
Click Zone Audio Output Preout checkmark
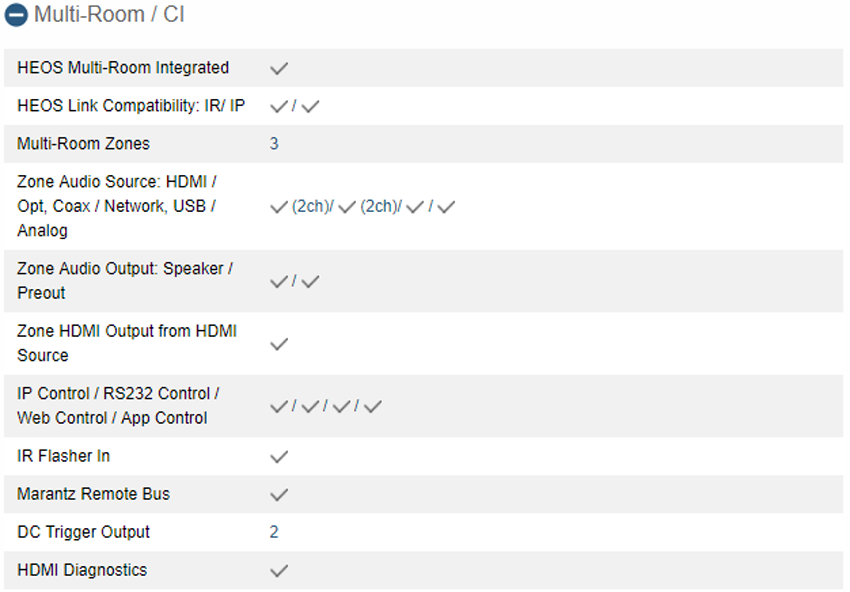[311, 281]
